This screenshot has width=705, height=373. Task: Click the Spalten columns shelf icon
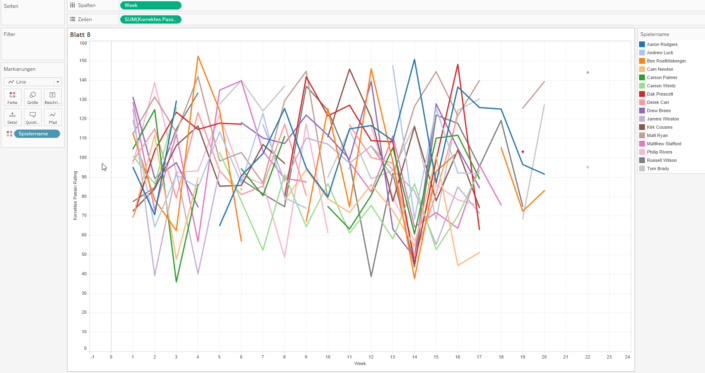pyautogui.click(x=73, y=5)
